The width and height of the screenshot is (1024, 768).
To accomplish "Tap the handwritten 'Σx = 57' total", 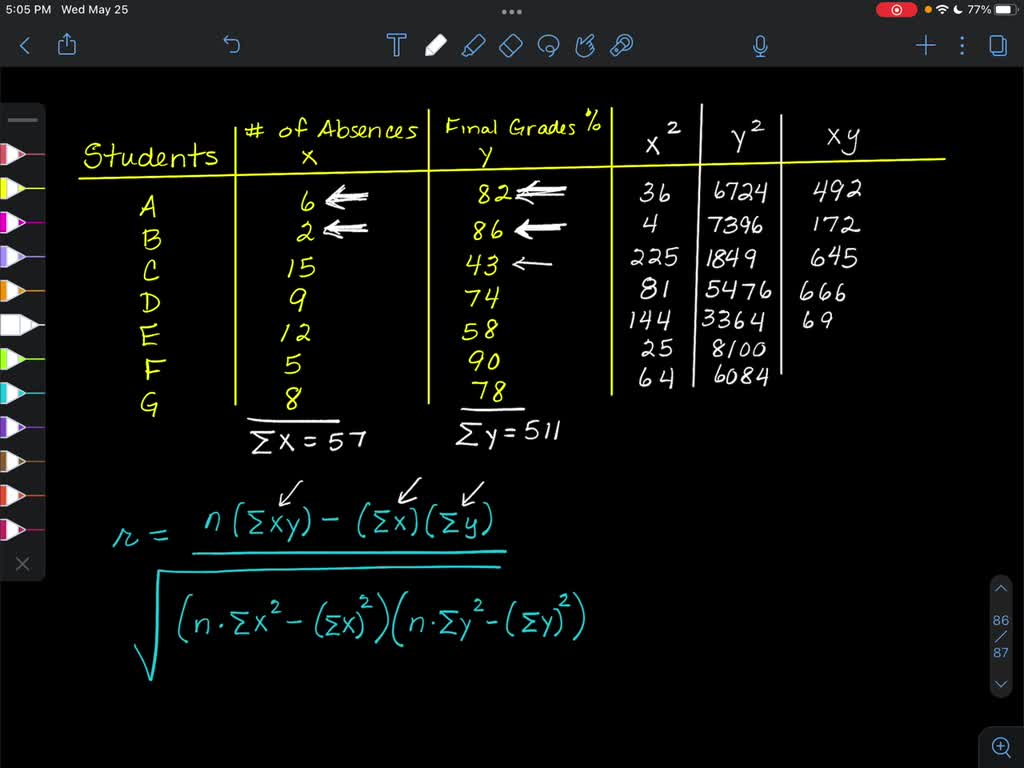I will [x=308, y=441].
